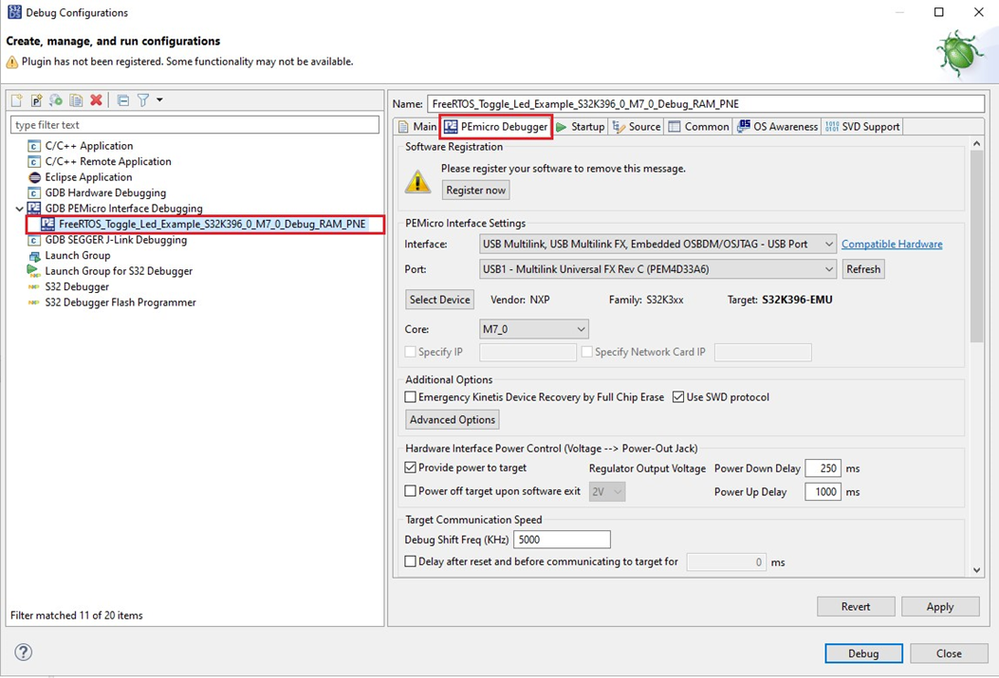
Task: Click the Refresh port button
Action: [863, 269]
